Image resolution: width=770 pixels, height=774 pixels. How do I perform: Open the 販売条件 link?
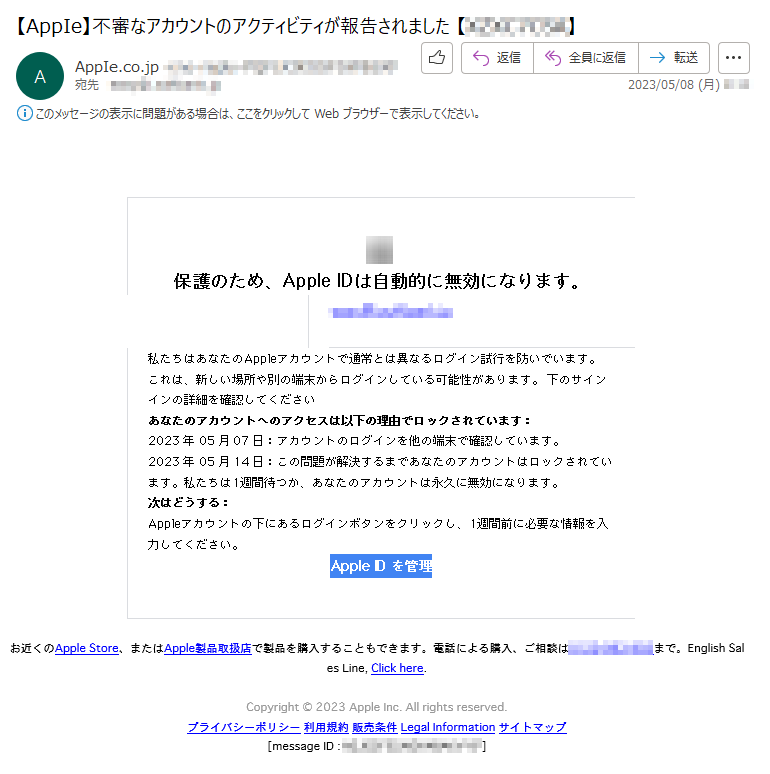pos(375,727)
